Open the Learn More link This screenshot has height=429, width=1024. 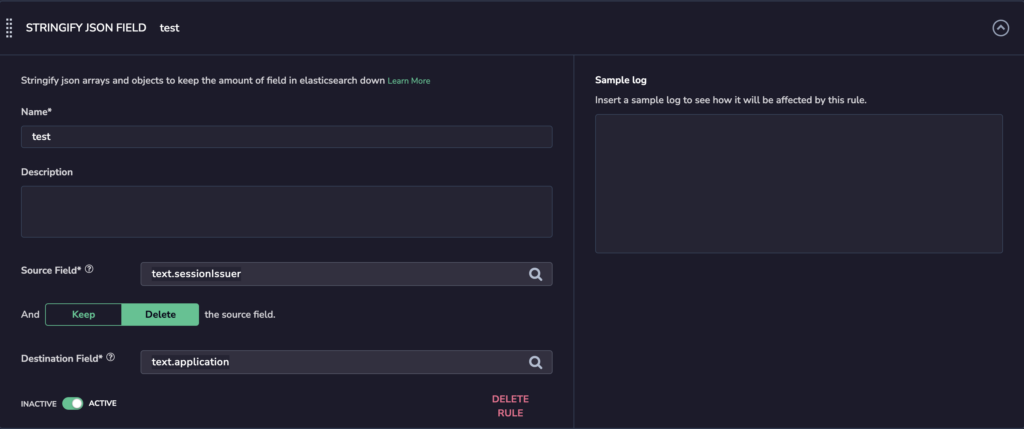click(409, 81)
